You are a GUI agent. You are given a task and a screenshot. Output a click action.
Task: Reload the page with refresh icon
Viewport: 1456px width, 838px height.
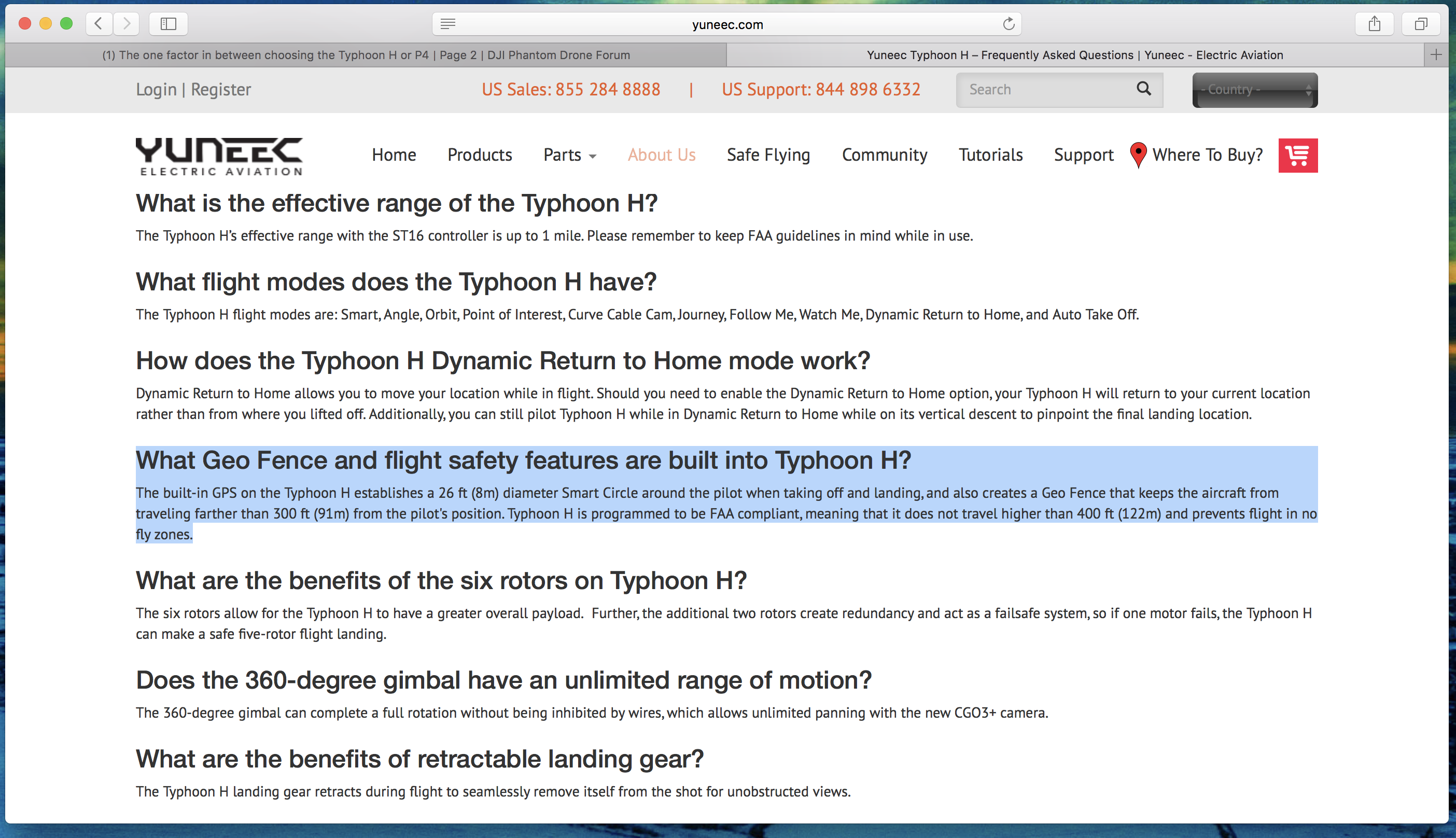[1009, 24]
